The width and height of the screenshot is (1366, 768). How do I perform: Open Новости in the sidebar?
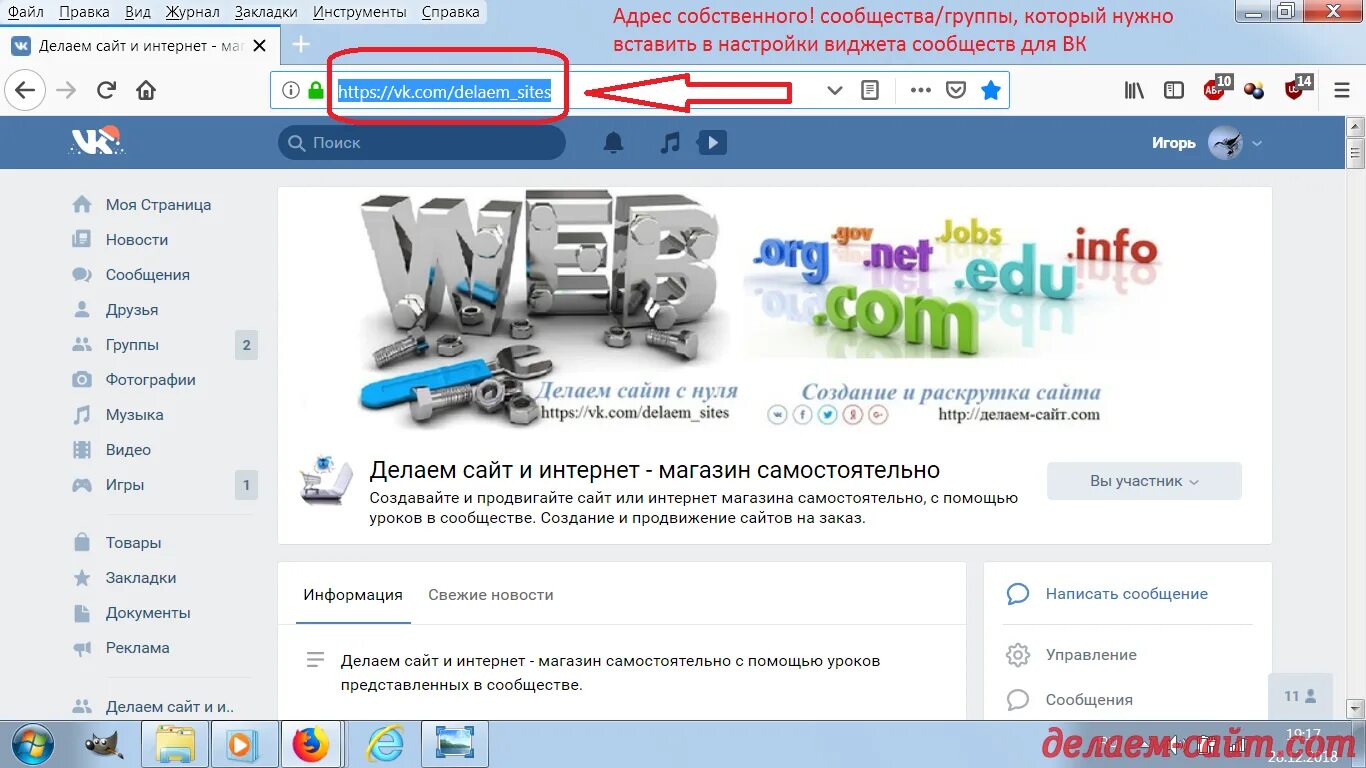tap(137, 239)
